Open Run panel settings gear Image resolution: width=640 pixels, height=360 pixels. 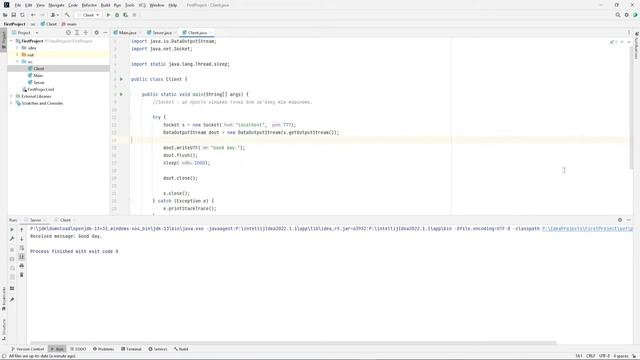(x=620, y=220)
